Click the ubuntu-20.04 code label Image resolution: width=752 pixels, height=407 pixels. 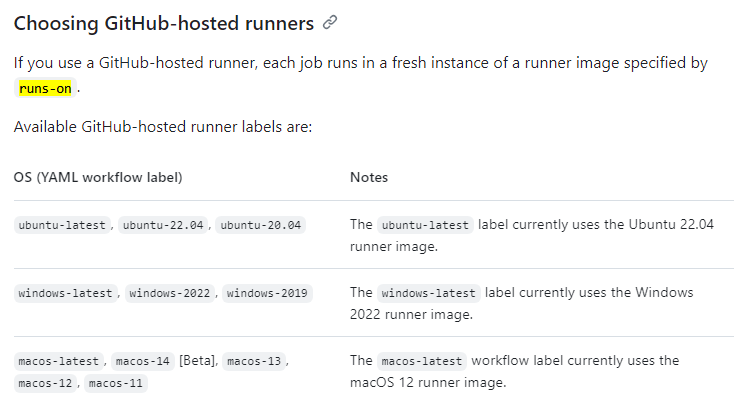(x=260, y=225)
